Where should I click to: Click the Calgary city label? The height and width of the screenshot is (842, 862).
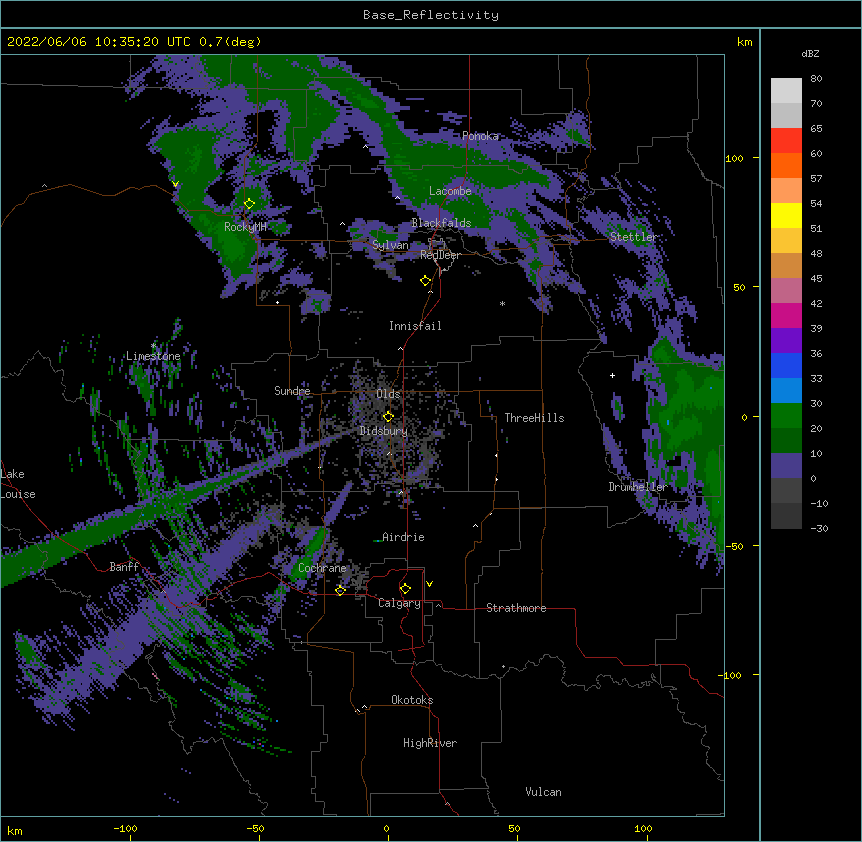(399, 603)
